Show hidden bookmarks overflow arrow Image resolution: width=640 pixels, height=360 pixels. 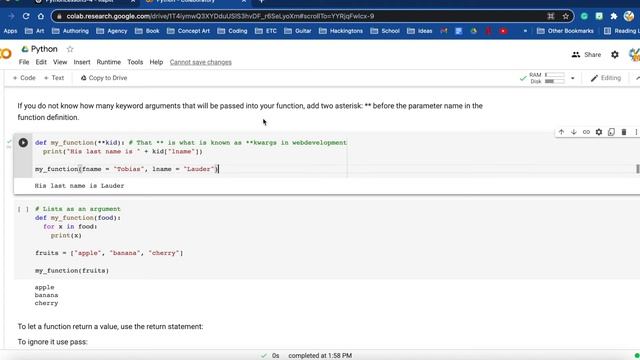point(525,31)
